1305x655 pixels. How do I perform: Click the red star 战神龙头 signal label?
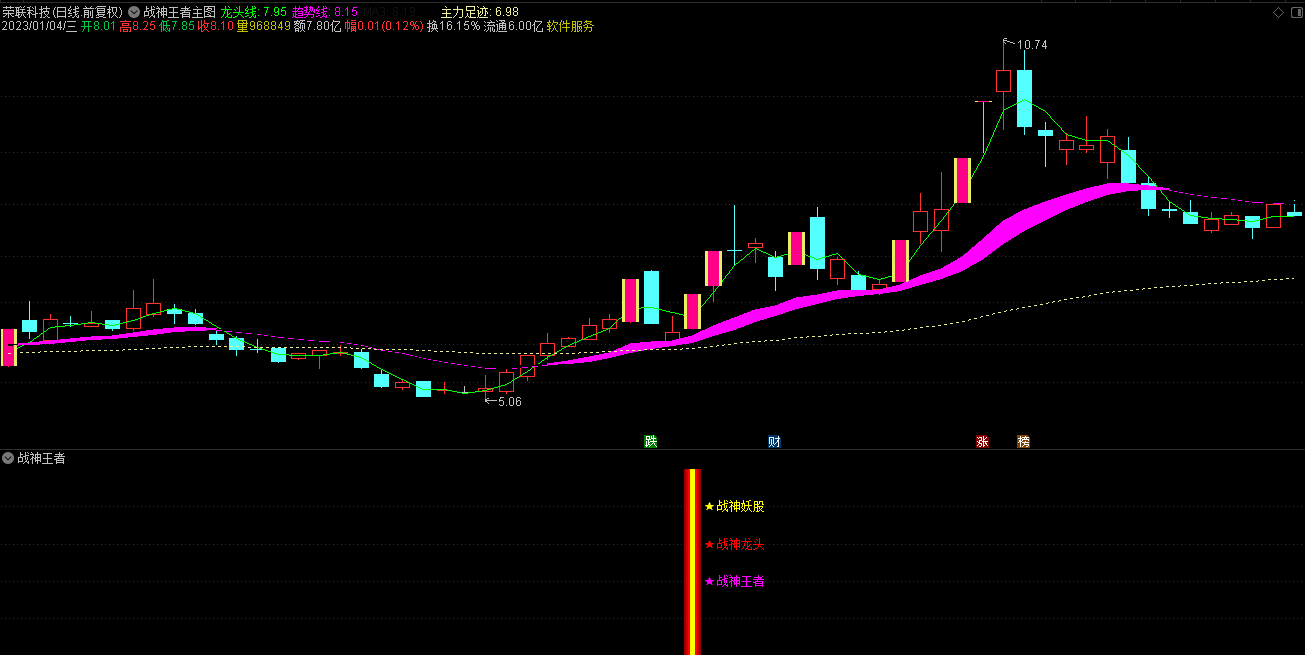tap(735, 545)
